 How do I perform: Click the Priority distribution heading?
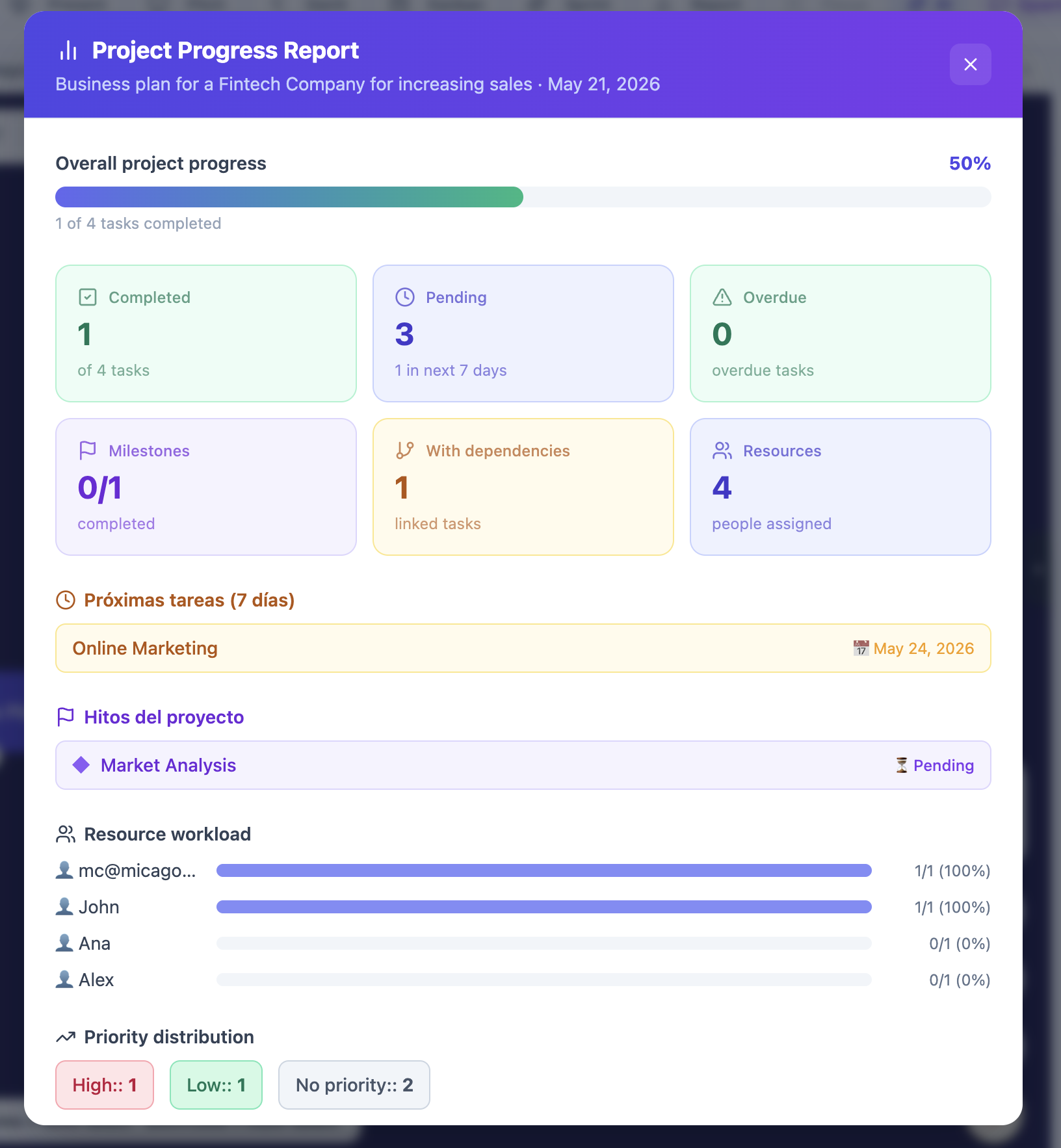pos(169,1037)
